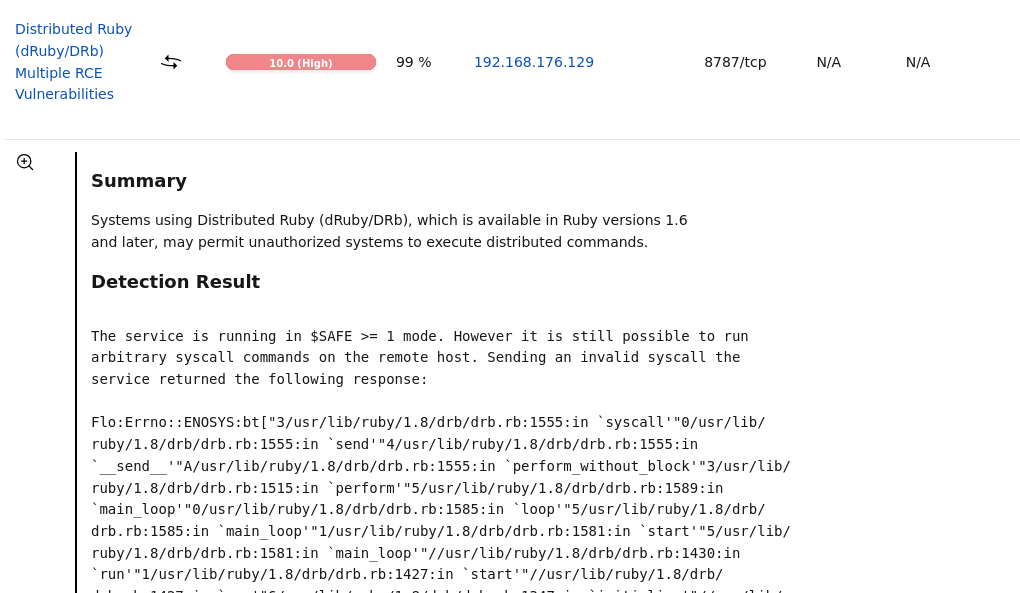Click the header row of the result table
This screenshot has height=593, width=1020.
click(510, 62)
